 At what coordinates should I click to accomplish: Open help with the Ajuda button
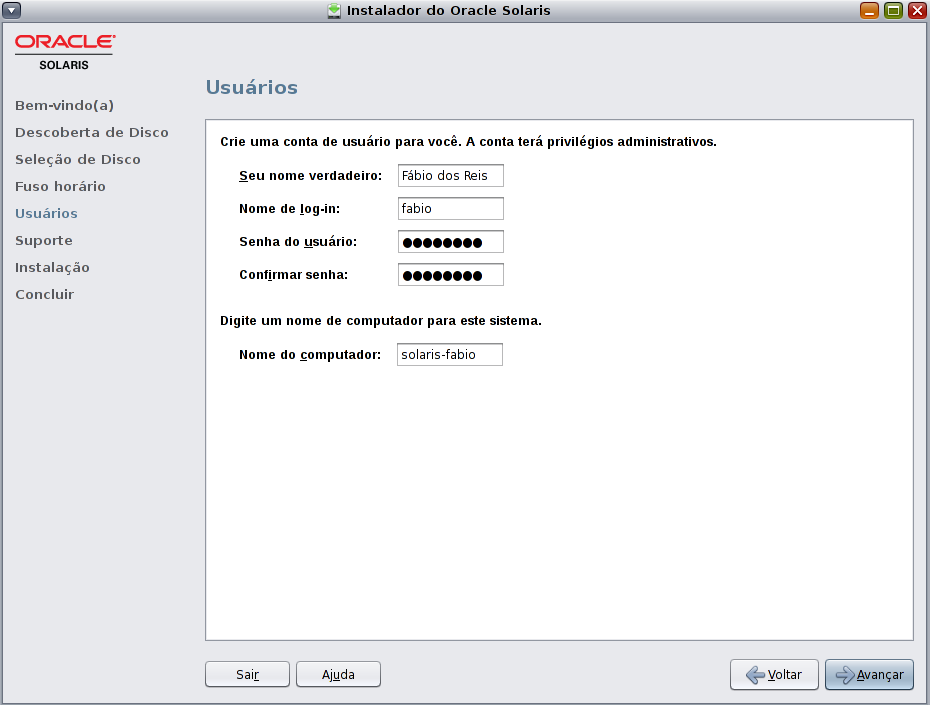pos(338,674)
